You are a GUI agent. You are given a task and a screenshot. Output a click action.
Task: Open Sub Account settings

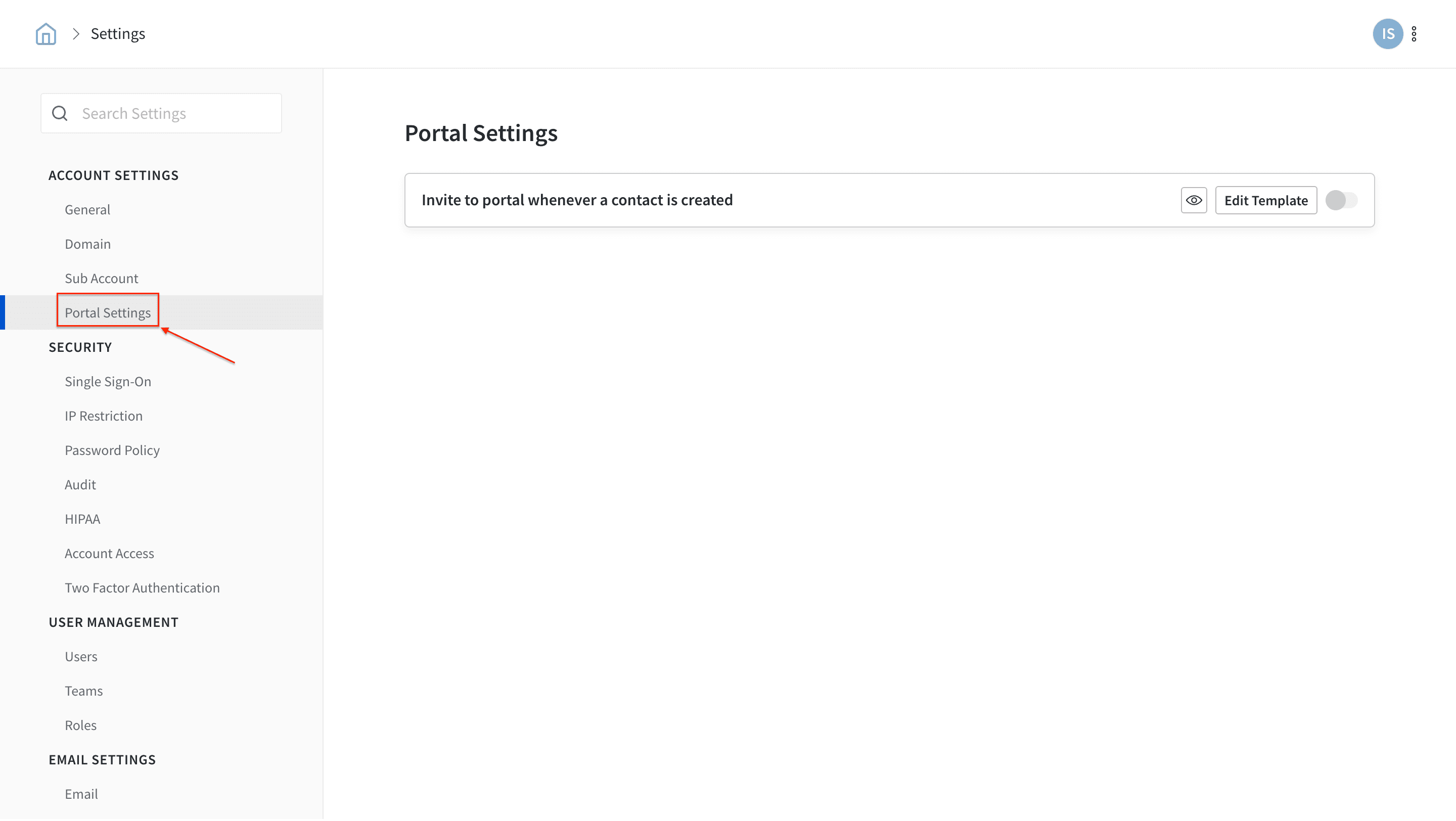point(101,279)
